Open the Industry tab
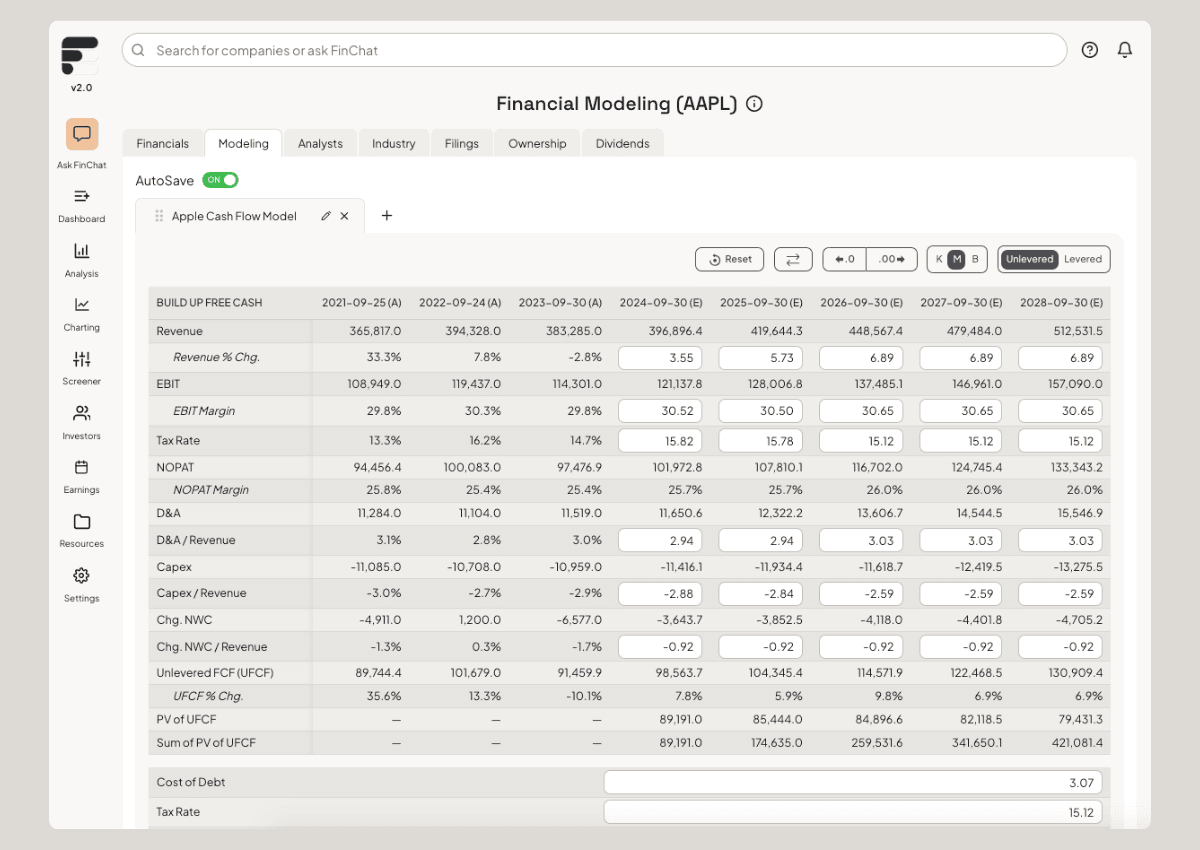The height and width of the screenshot is (850, 1200). tap(394, 144)
